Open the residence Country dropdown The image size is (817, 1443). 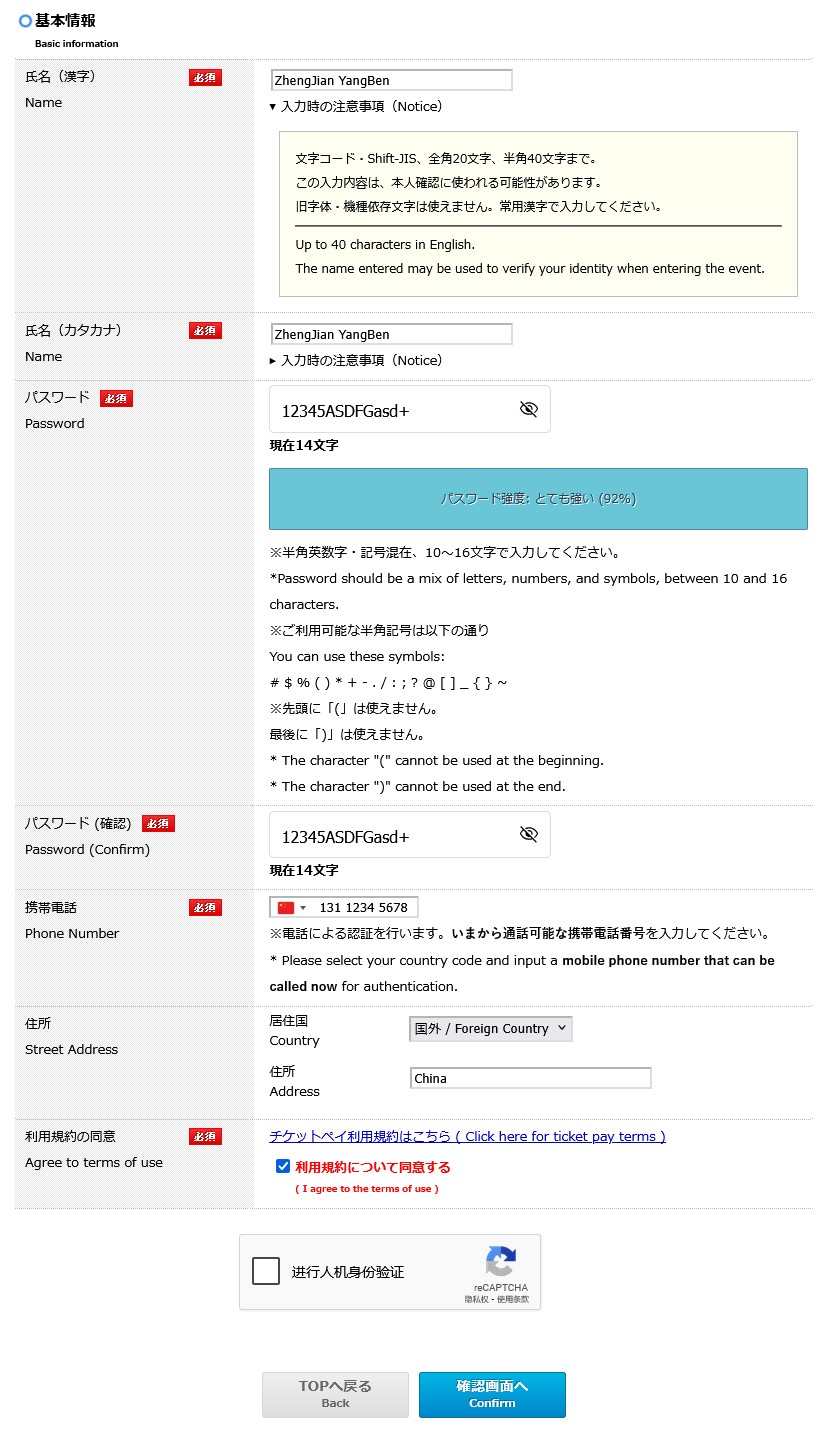coord(490,1028)
